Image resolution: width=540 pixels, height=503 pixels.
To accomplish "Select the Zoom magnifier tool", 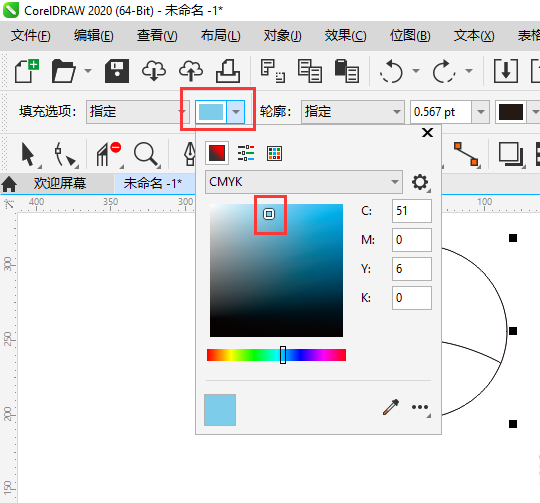I will (x=146, y=154).
